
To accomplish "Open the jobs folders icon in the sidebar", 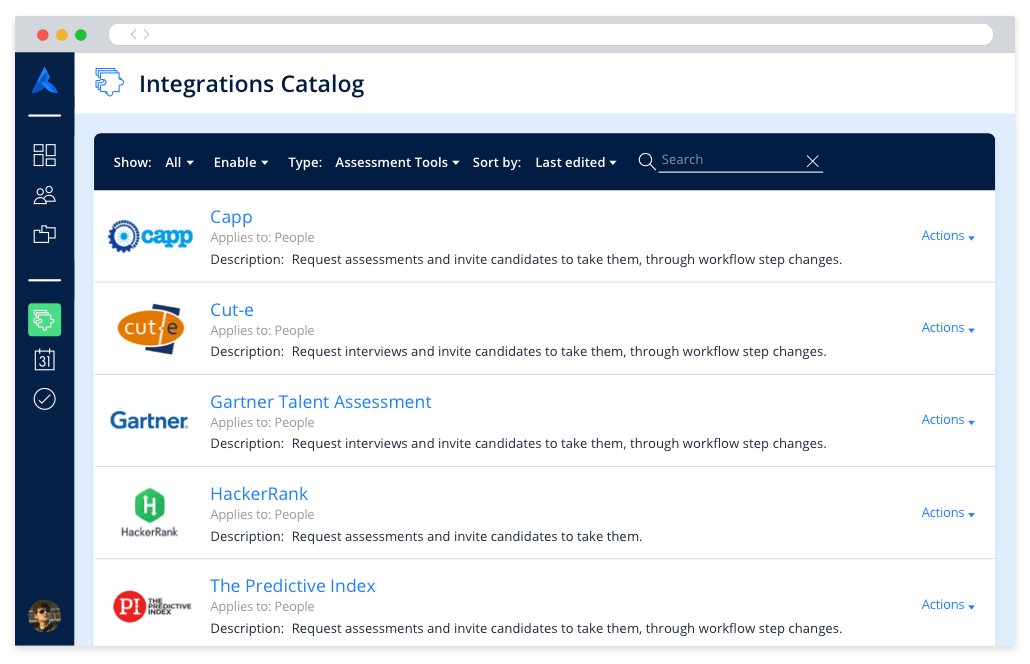I will pos(45,234).
